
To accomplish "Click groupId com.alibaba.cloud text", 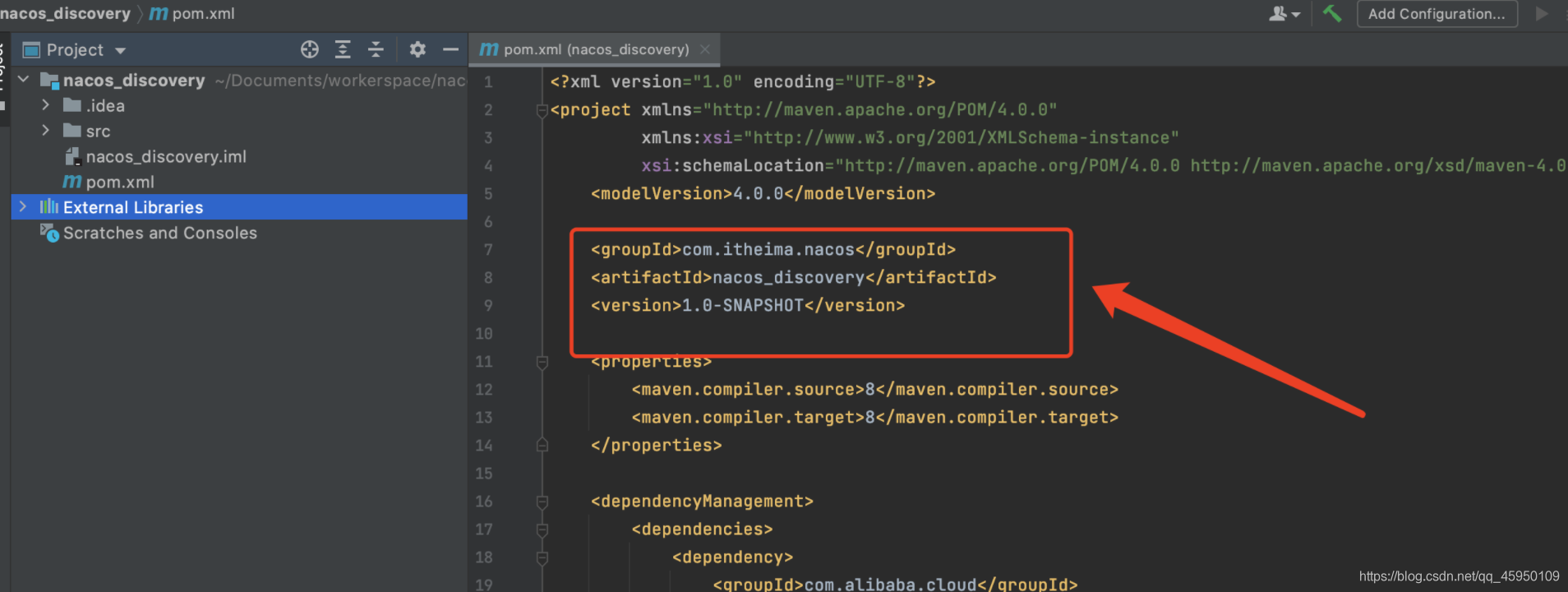I will pyautogui.click(x=895, y=584).
